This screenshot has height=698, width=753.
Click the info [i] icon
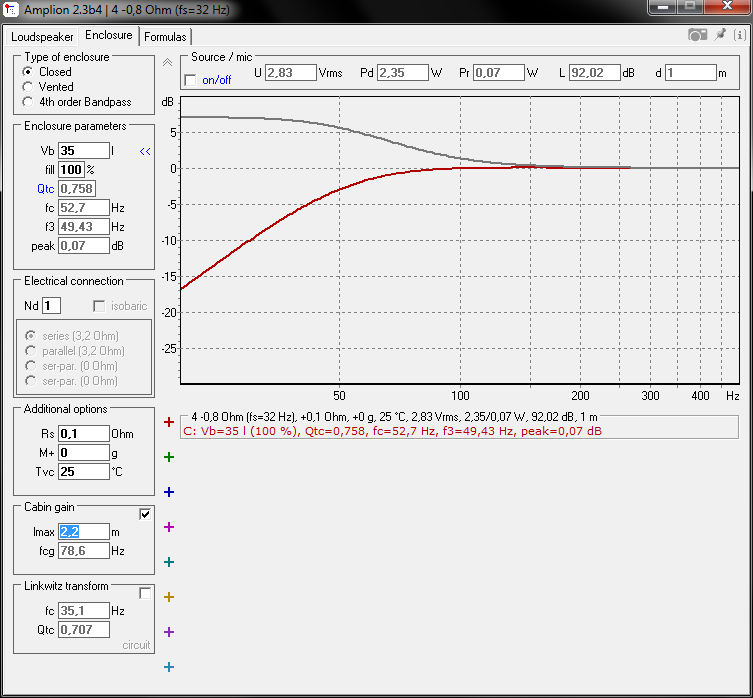point(740,35)
